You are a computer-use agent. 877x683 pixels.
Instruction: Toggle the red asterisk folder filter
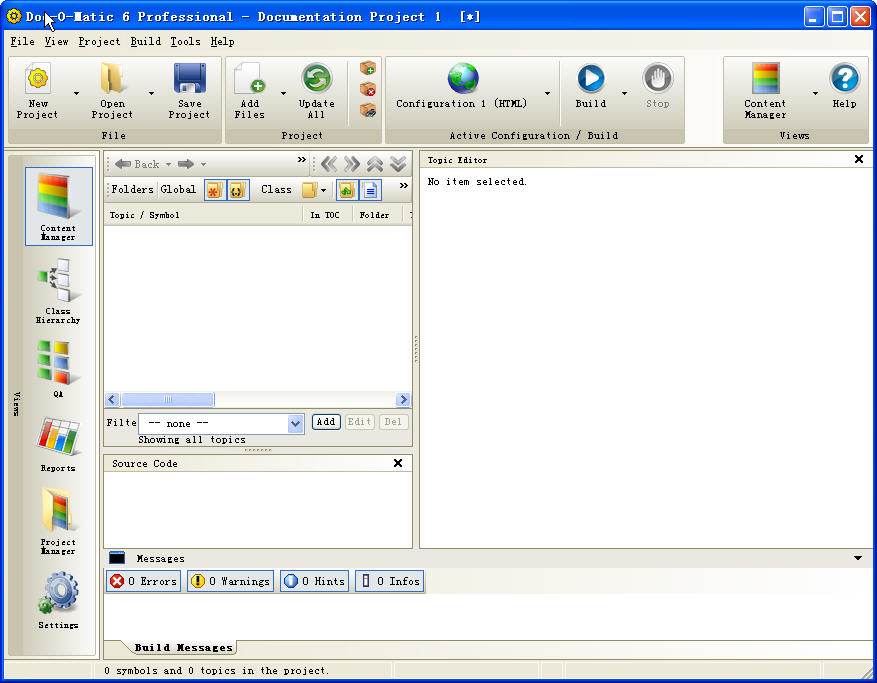[214, 190]
